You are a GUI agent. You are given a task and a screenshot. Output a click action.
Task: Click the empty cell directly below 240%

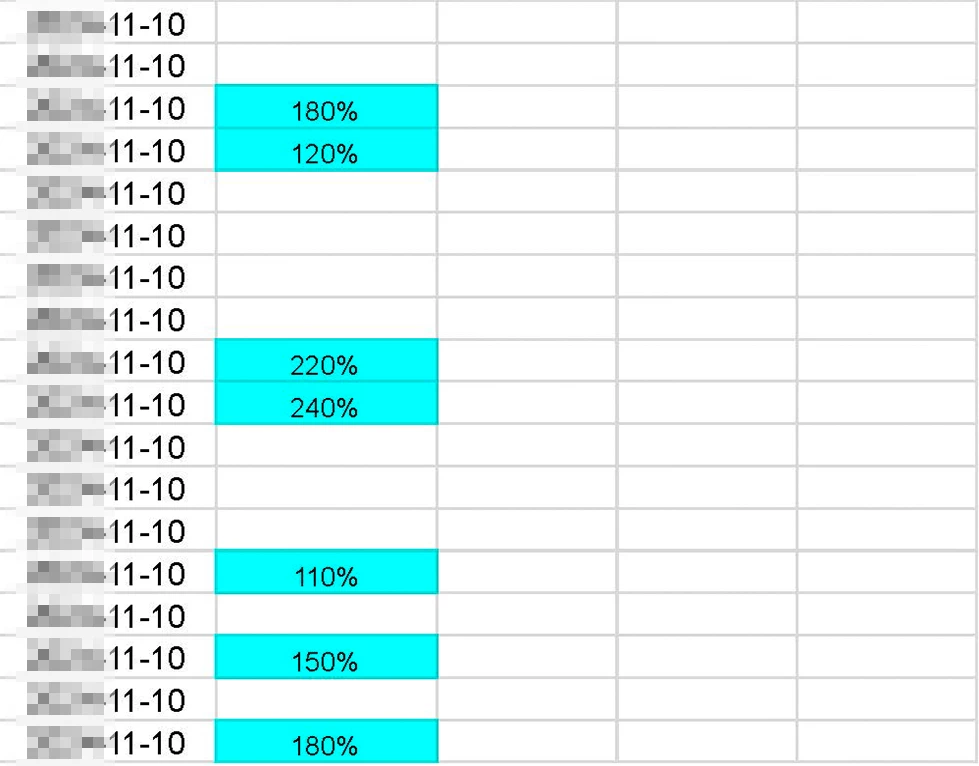tap(326, 445)
